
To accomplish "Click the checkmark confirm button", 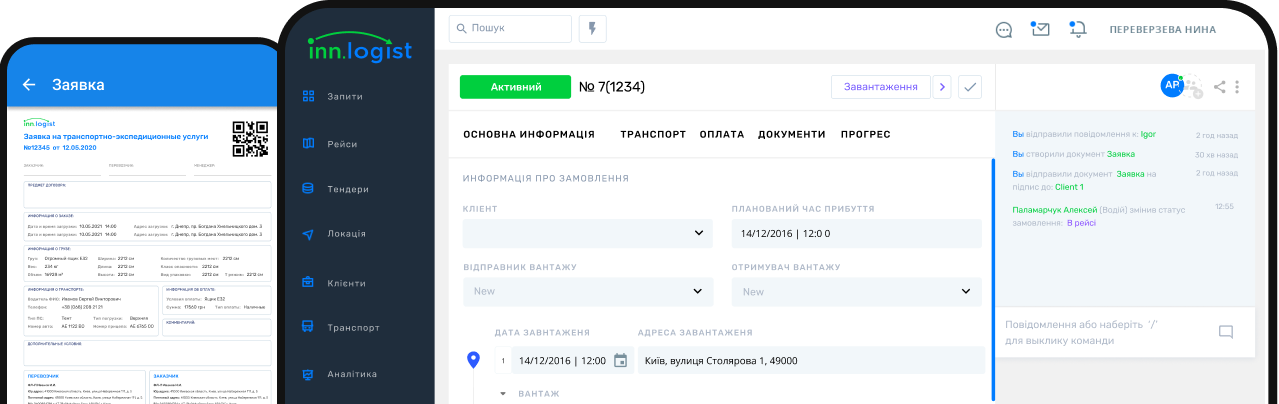I will click(969, 87).
